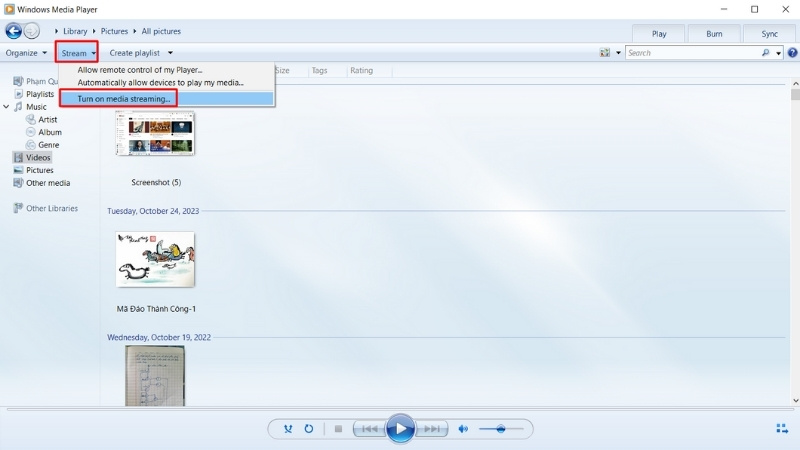Click the Pictures landscape icon
800x450 pixels.
coord(18,170)
